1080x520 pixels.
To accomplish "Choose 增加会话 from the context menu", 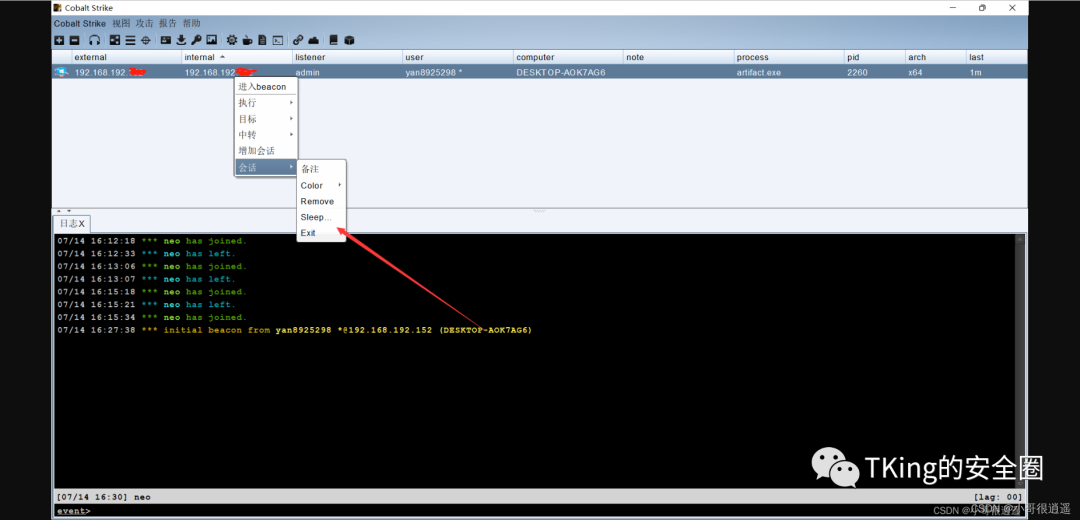I will (266, 151).
